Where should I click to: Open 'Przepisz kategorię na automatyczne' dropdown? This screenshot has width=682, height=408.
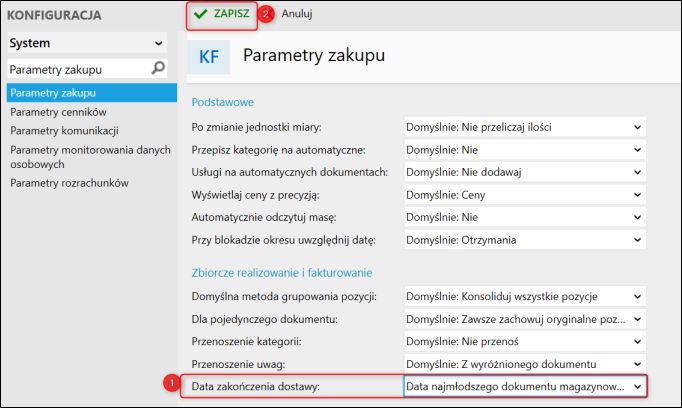click(525, 150)
